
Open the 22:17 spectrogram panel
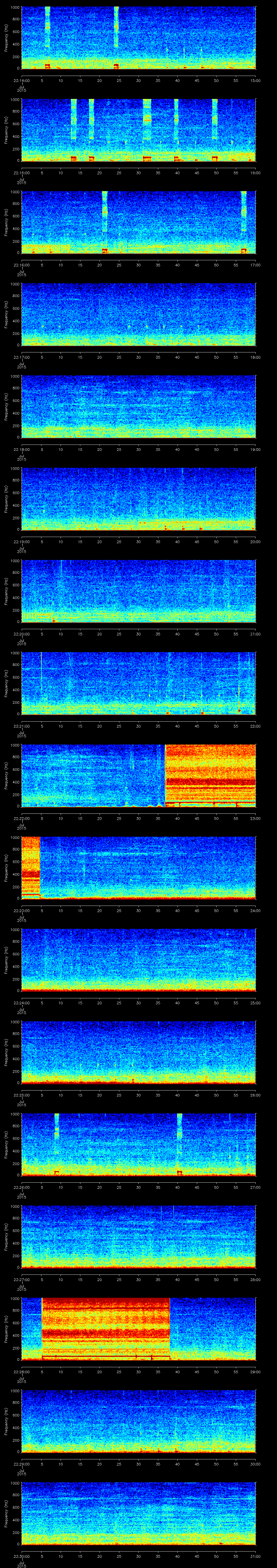[x=138, y=314]
